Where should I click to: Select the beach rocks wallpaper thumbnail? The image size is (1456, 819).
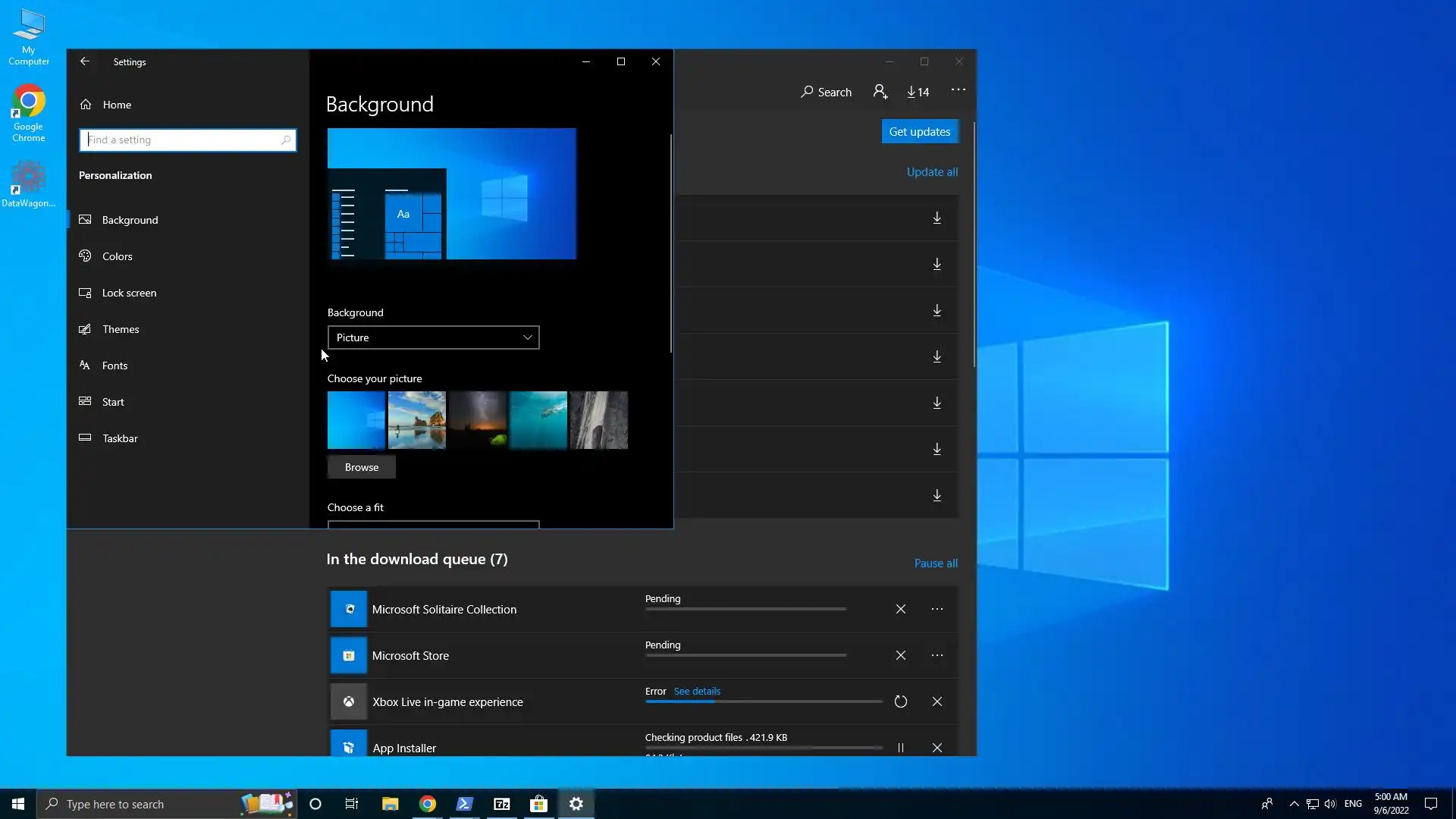click(416, 419)
